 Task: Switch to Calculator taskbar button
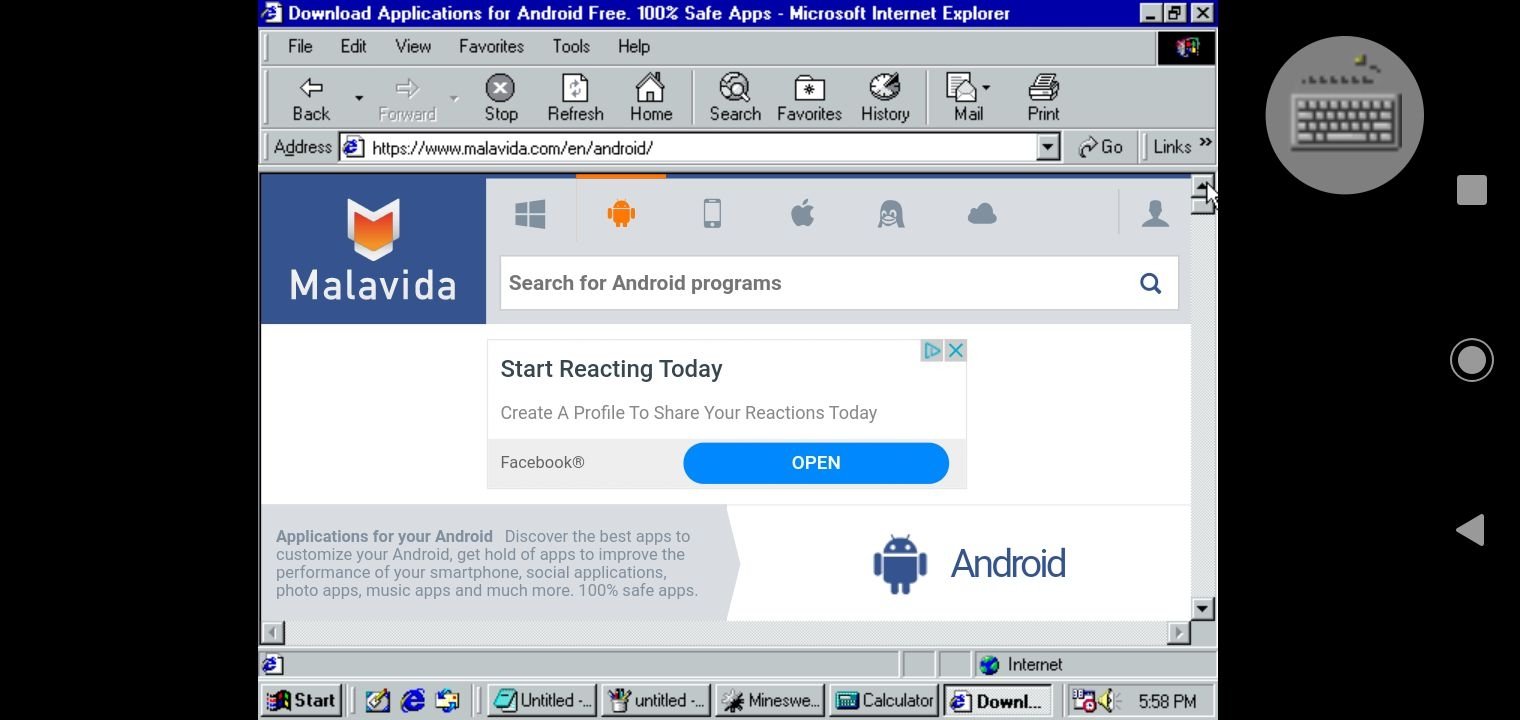pos(884,700)
